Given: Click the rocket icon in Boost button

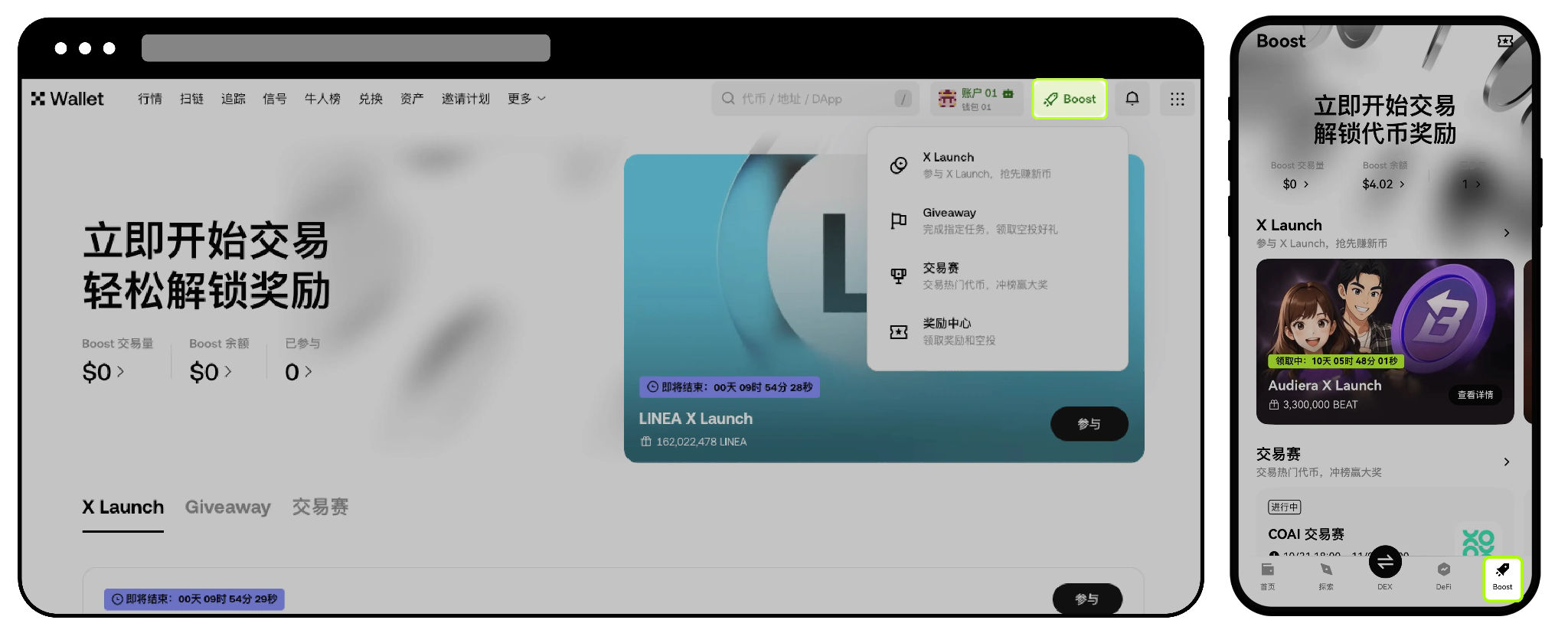Looking at the screenshot, I should 1050,100.
